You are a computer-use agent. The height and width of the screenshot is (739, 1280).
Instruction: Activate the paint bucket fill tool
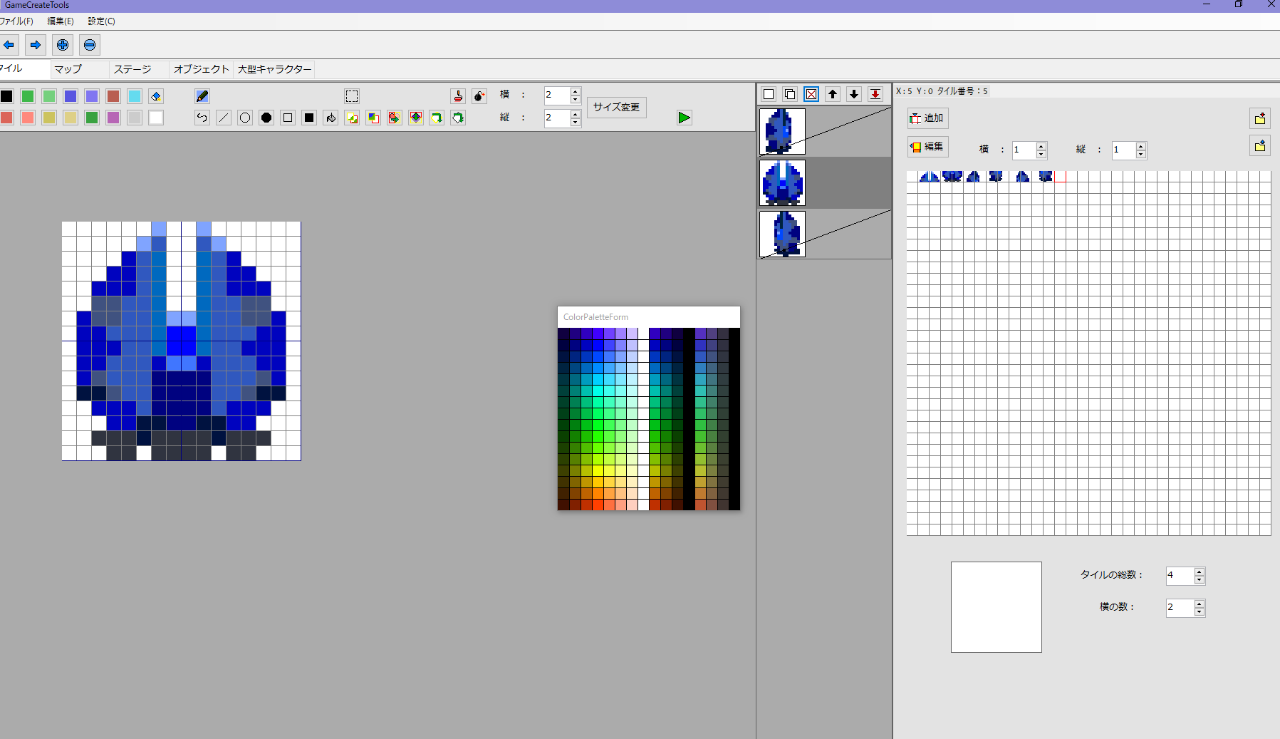[331, 118]
